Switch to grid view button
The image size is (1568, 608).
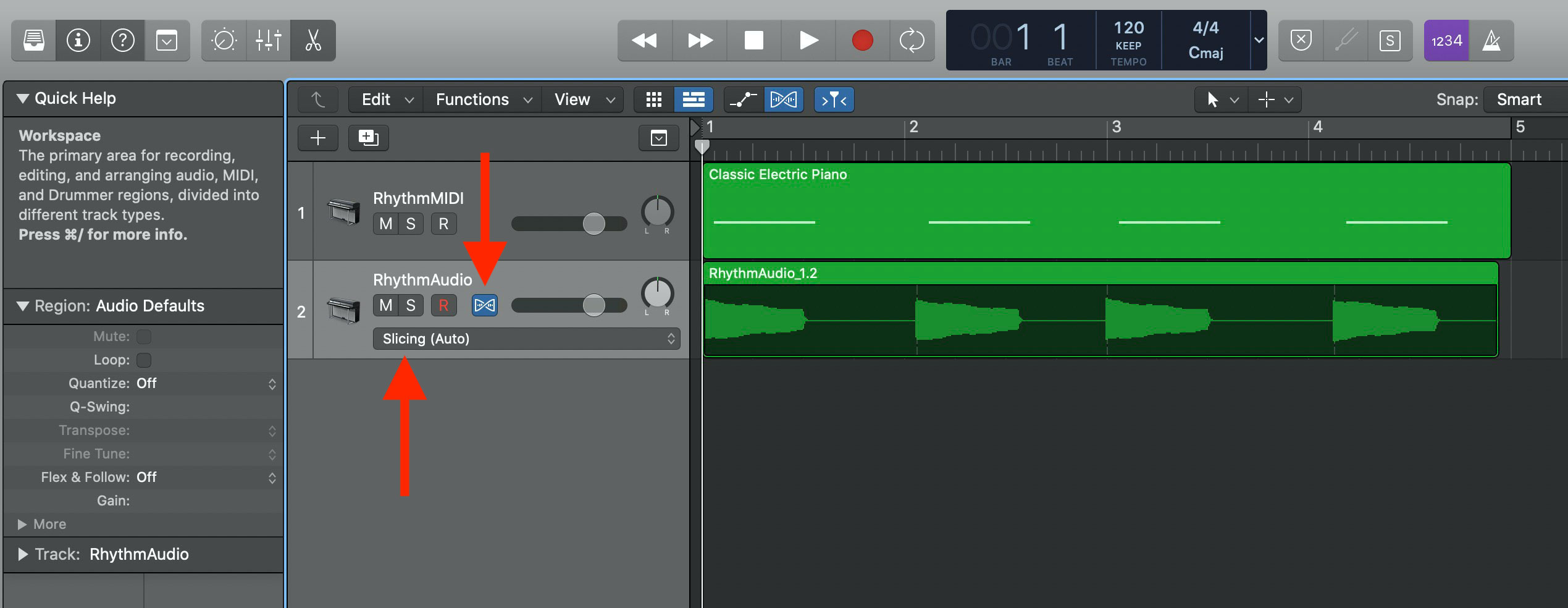click(x=653, y=99)
